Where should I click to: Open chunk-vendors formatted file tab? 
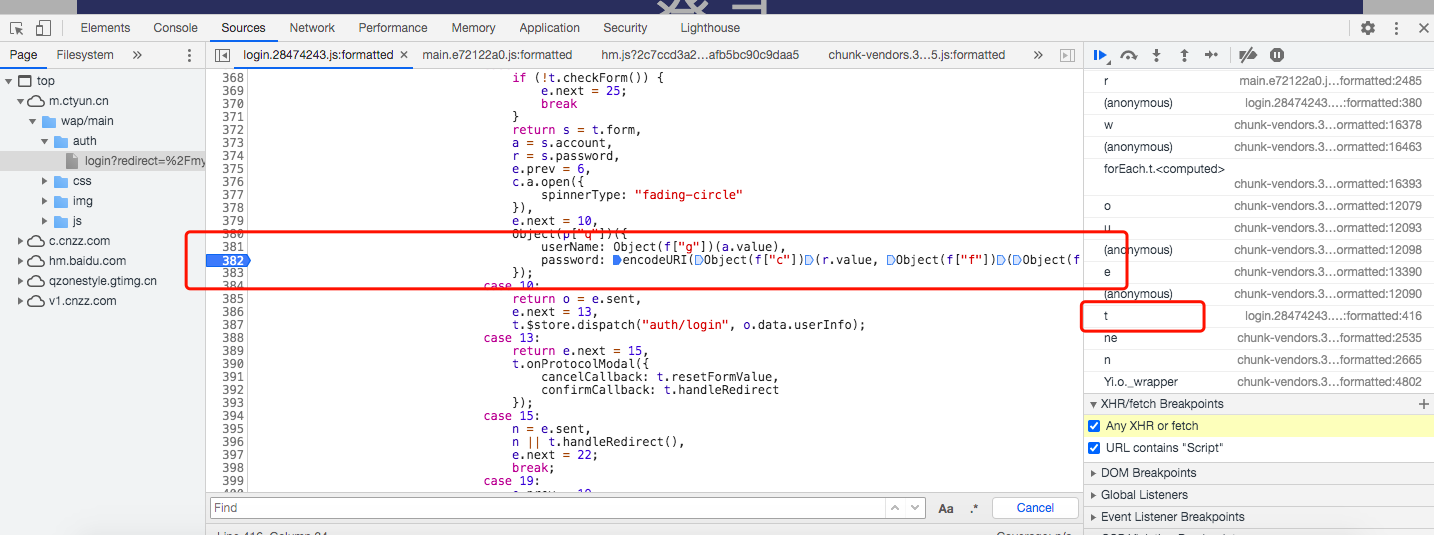(916, 55)
